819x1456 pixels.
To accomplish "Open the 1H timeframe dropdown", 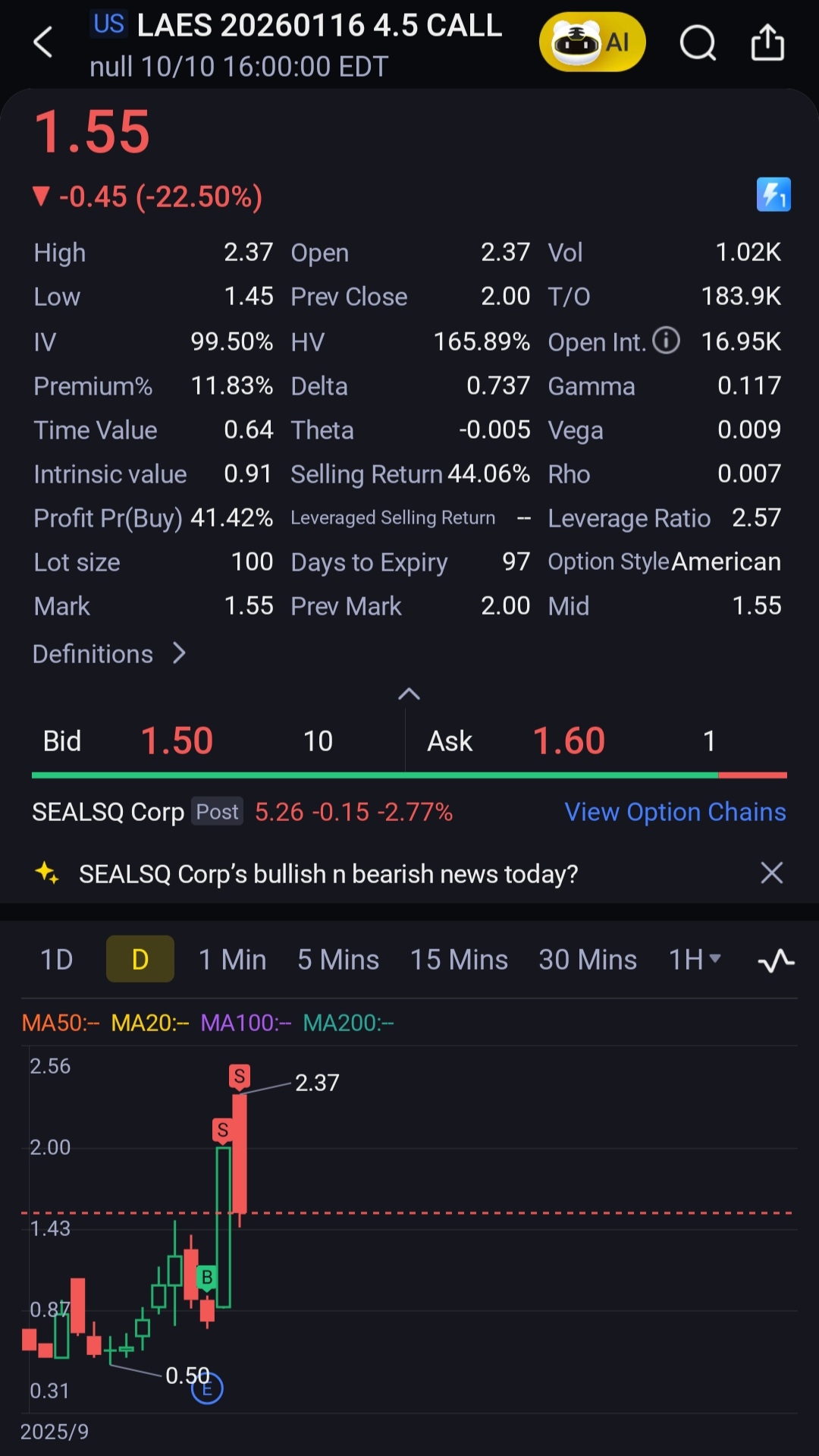I will [694, 960].
